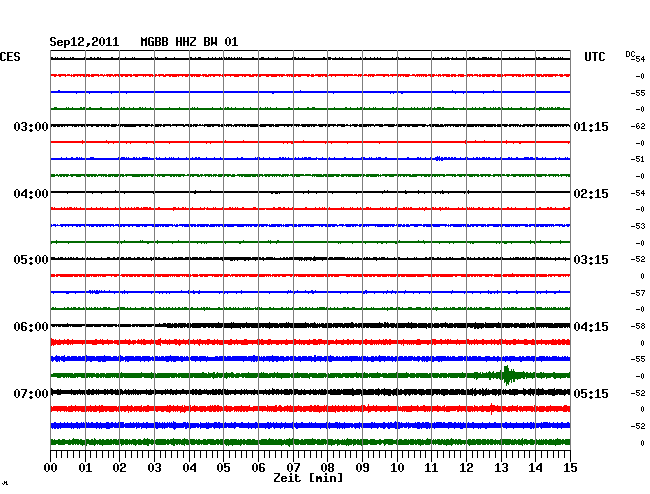Click the DC offset value -62
Image resolution: width=650 pixels, height=494 pixels.
638,126
